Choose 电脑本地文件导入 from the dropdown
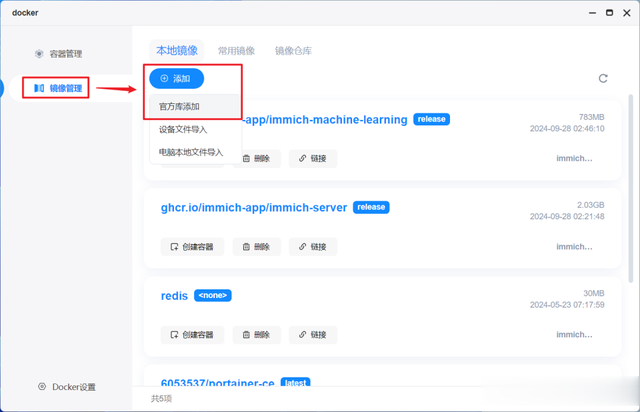Image resolution: width=640 pixels, height=412 pixels. [195, 152]
